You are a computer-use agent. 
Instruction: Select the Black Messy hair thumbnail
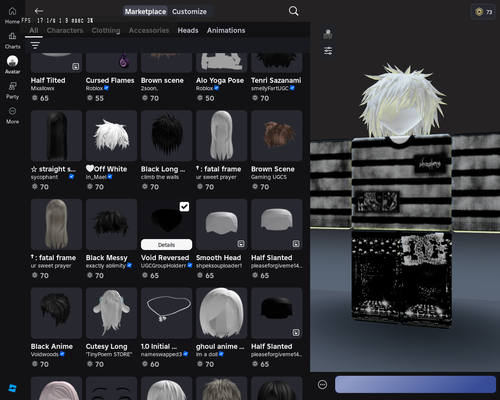(x=111, y=224)
